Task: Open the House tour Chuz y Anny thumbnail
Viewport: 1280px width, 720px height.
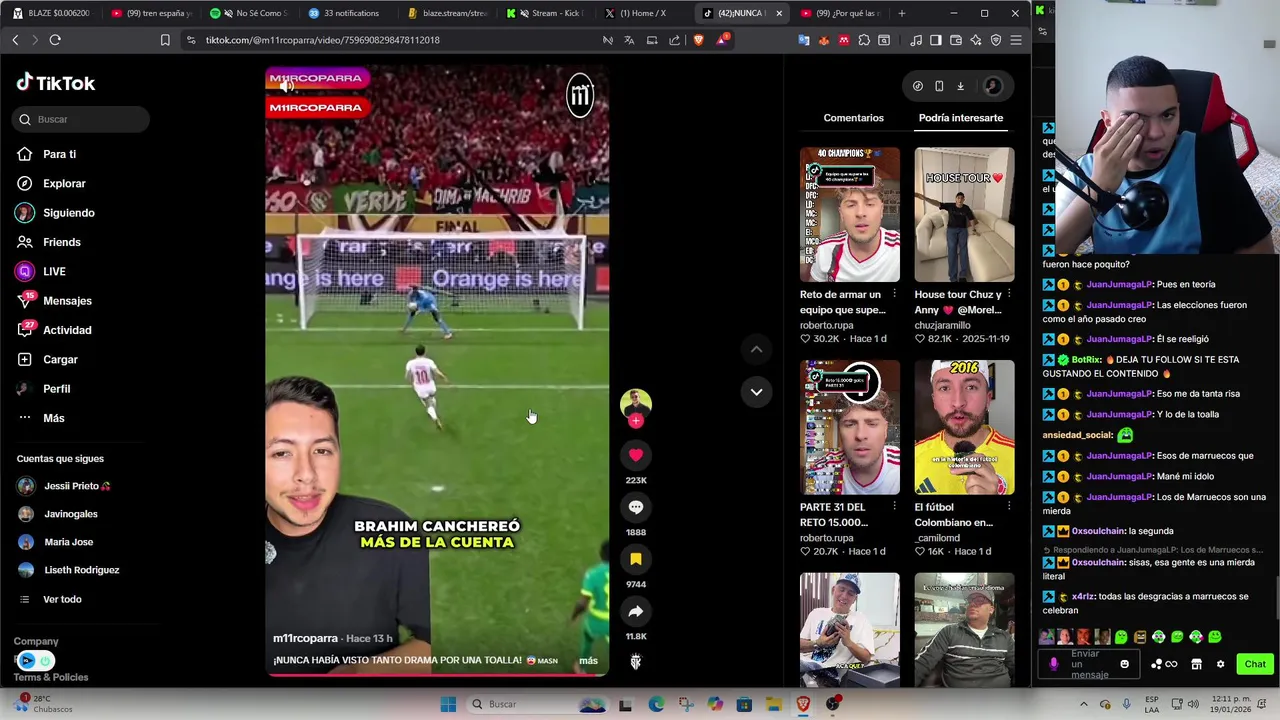Action: click(x=964, y=215)
